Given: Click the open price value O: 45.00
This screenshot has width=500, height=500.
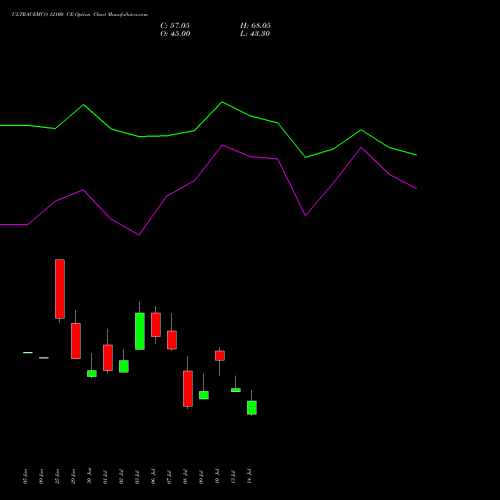Looking at the screenshot, I should [175, 34].
